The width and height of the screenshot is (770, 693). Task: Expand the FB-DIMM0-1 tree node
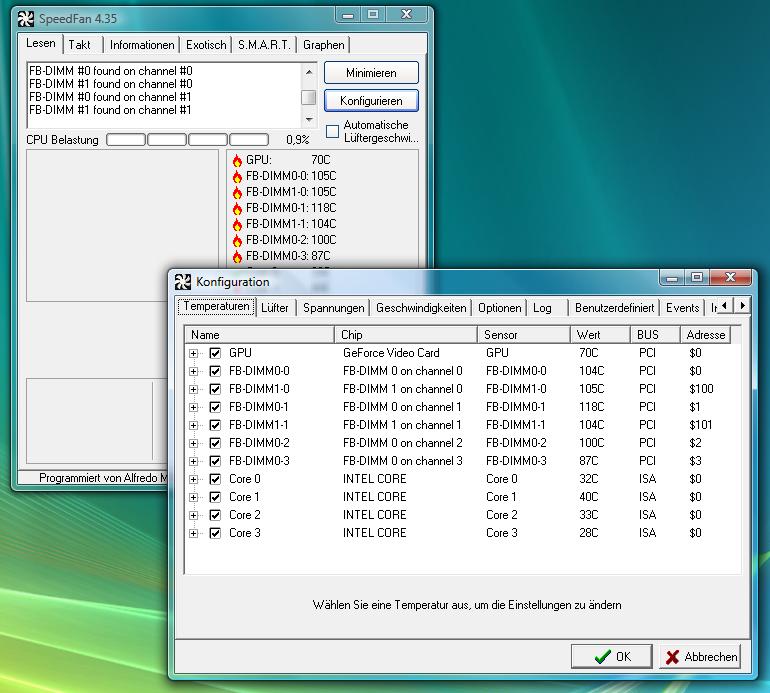click(193, 407)
